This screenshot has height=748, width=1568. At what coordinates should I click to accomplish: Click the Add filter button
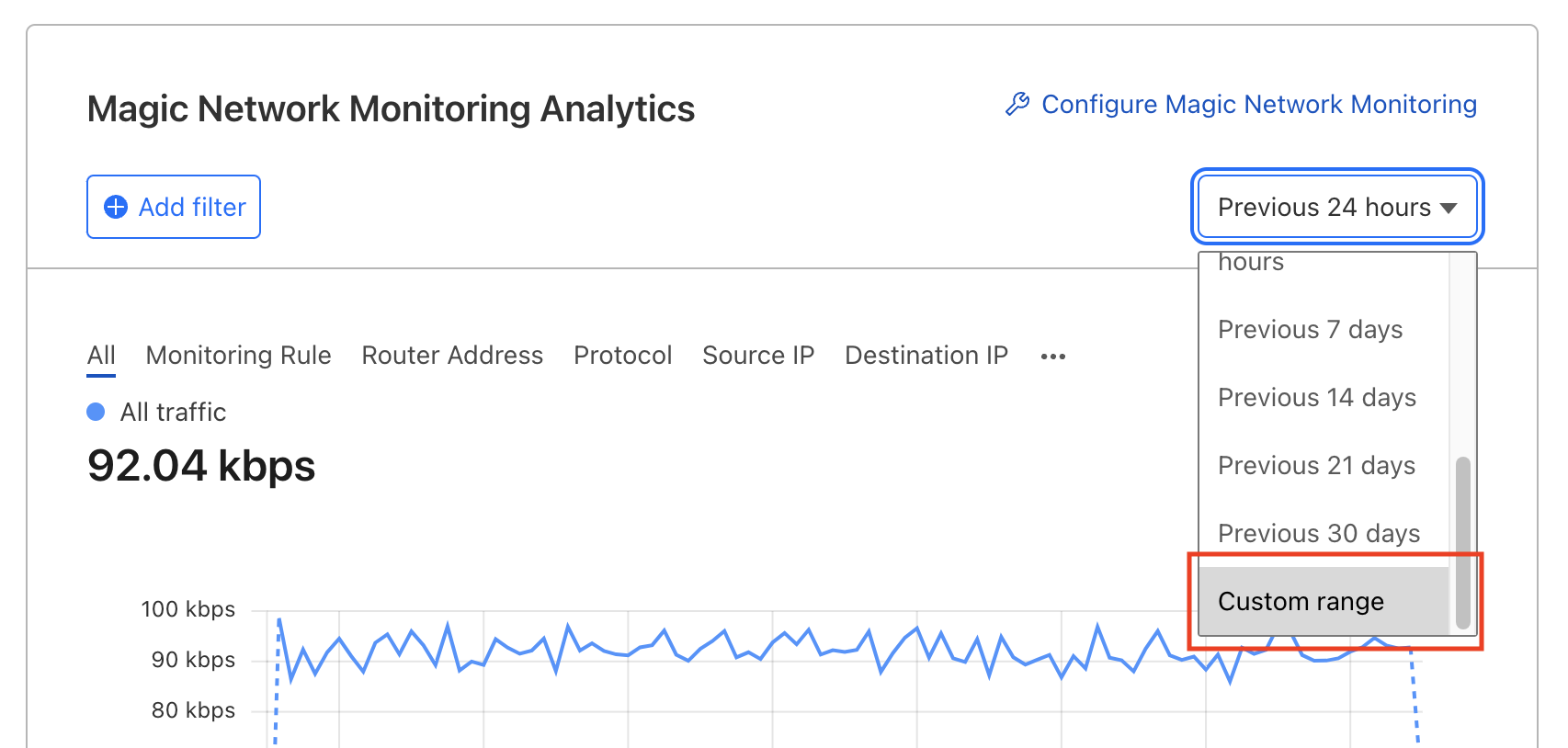tap(174, 207)
